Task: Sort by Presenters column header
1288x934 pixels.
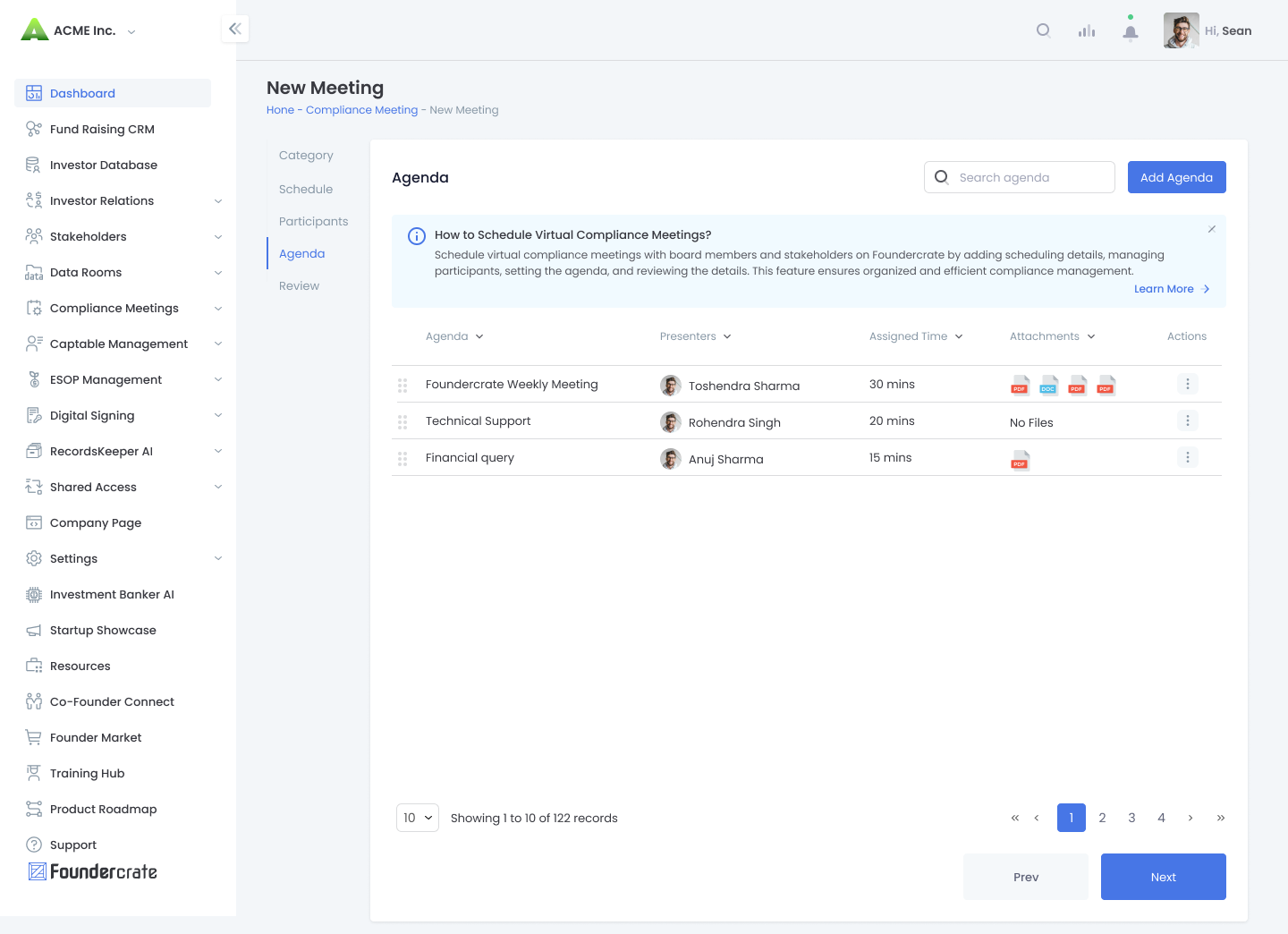Action: [695, 336]
